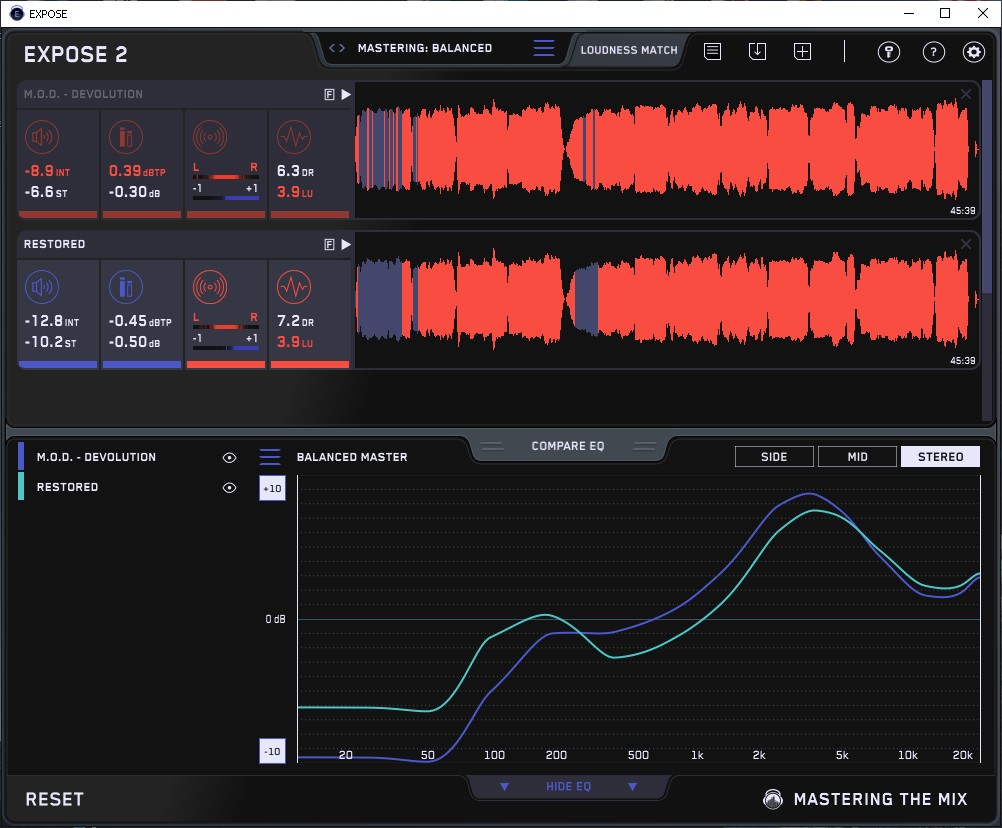
Task: Click the stereo field icon in Restored track
Action: 210,287
